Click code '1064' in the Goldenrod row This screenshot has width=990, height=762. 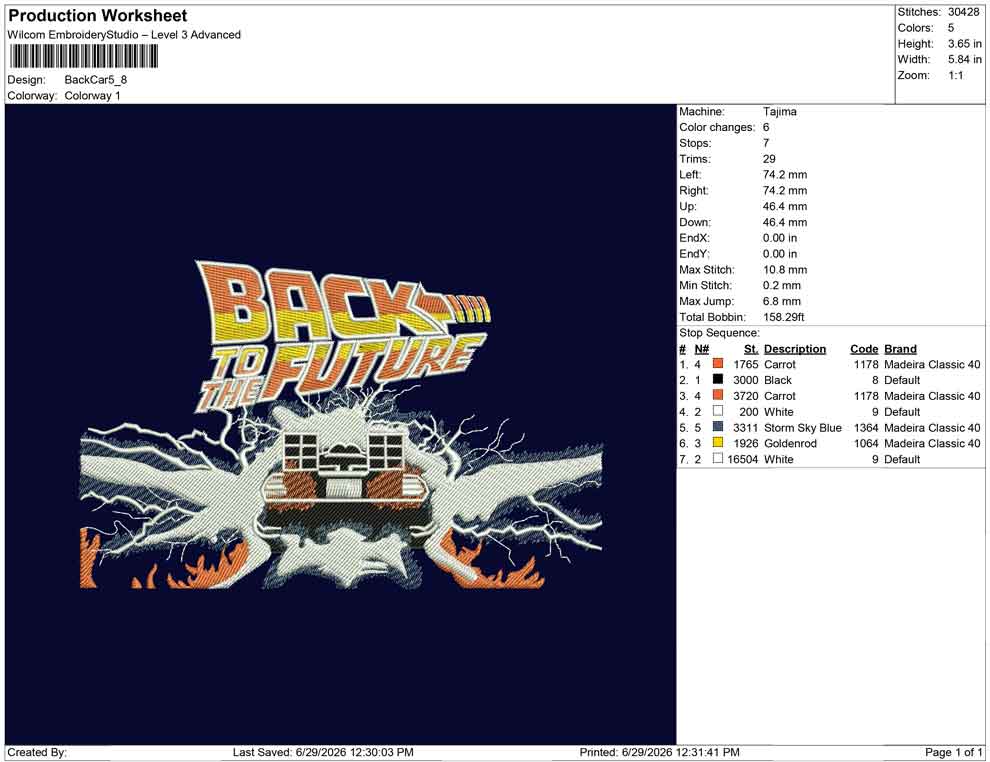click(x=866, y=443)
